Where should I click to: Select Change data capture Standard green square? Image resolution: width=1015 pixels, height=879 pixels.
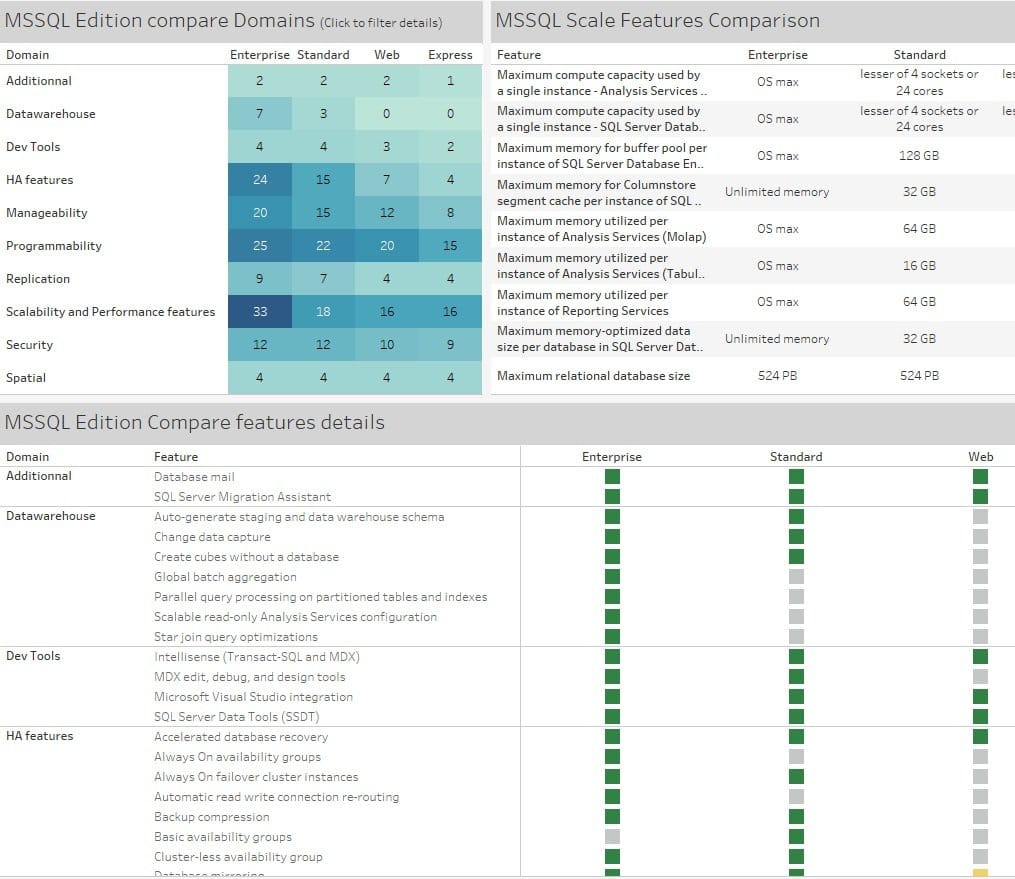[796, 537]
